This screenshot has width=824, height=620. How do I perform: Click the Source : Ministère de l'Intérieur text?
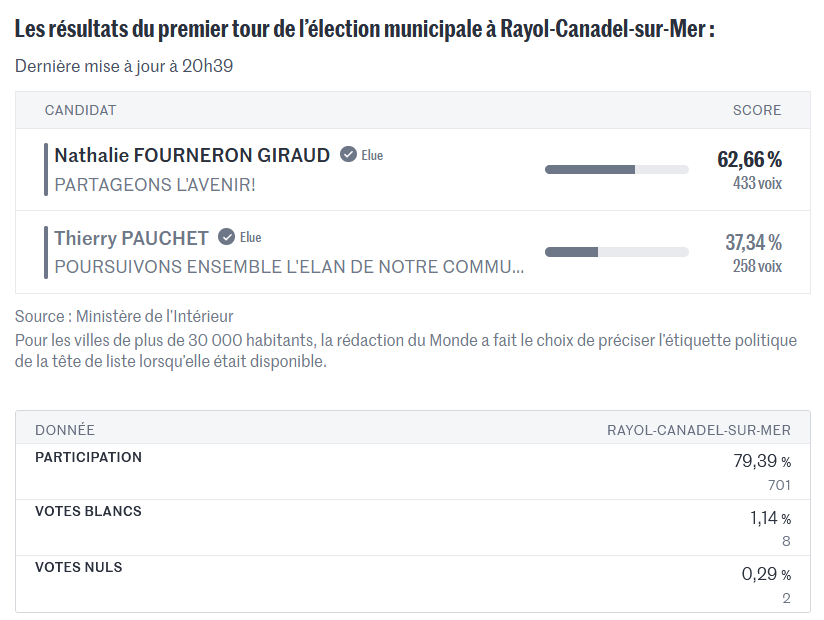[124, 317]
